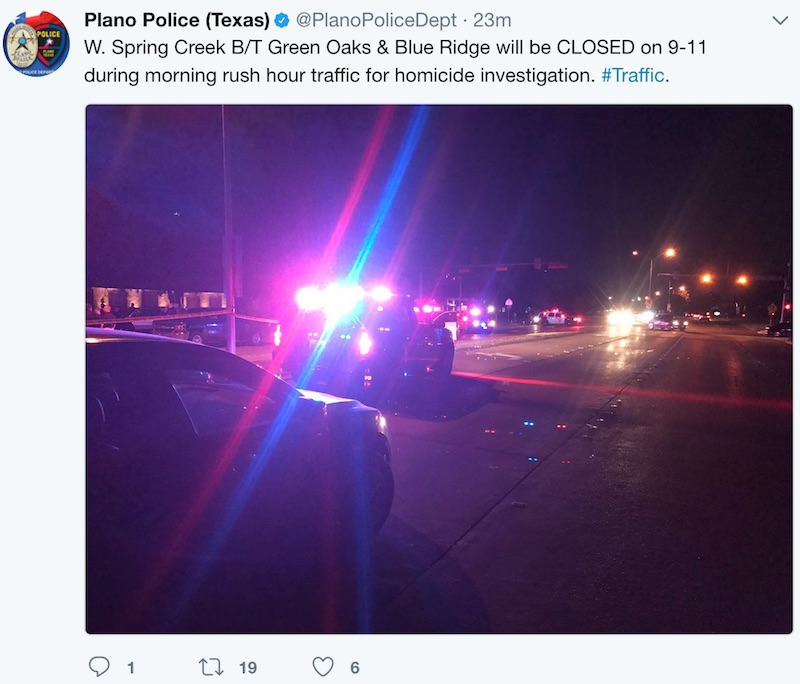
Task: Open the #Traffic hashtag link
Action: coord(633,75)
